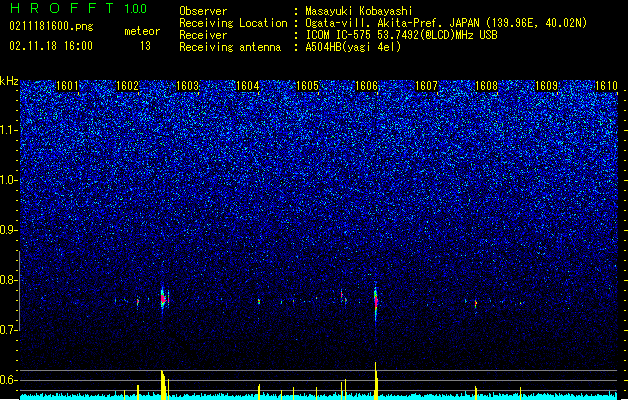Click the small meteor echo just before 1608

(x=476, y=304)
